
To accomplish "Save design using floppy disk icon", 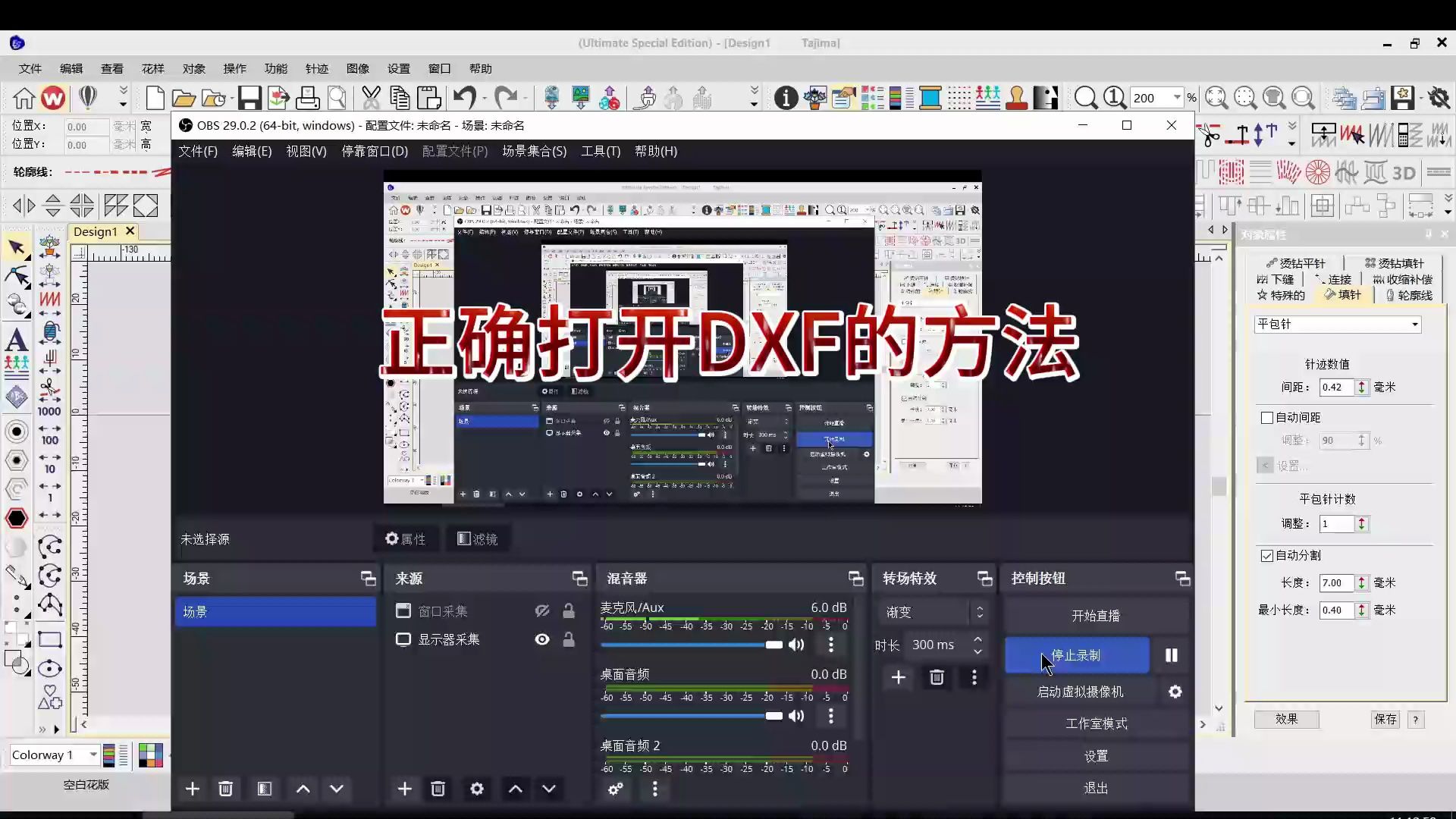I will 249,98.
